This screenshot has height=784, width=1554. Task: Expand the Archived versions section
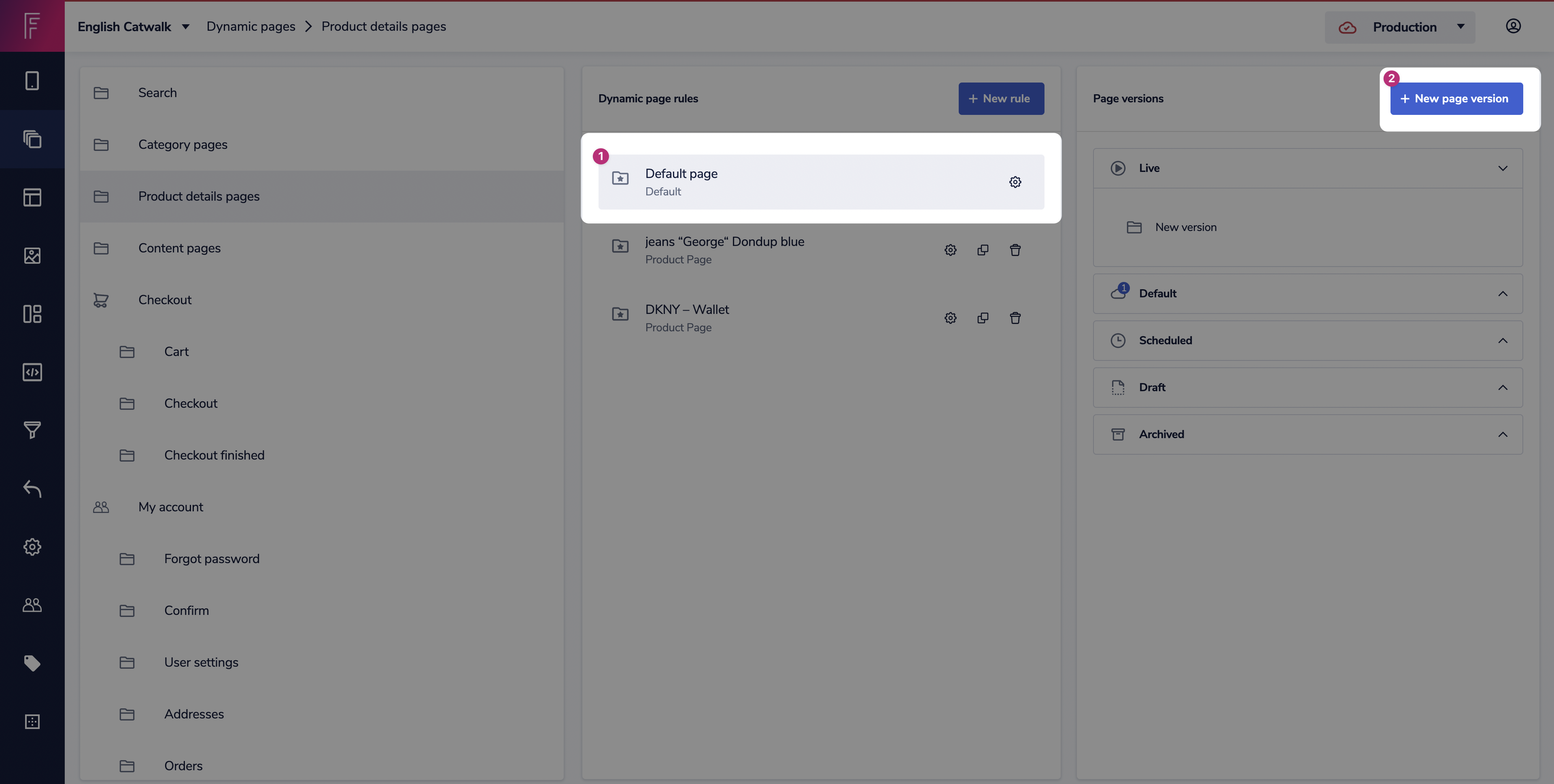coord(1502,434)
